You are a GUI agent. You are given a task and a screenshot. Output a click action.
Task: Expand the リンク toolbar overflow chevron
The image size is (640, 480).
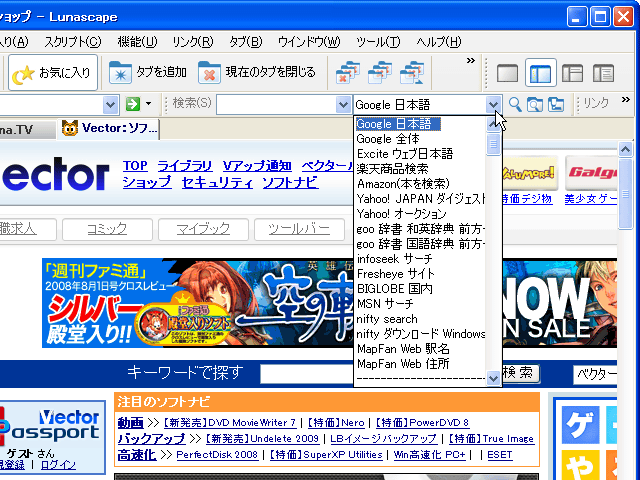(x=625, y=100)
